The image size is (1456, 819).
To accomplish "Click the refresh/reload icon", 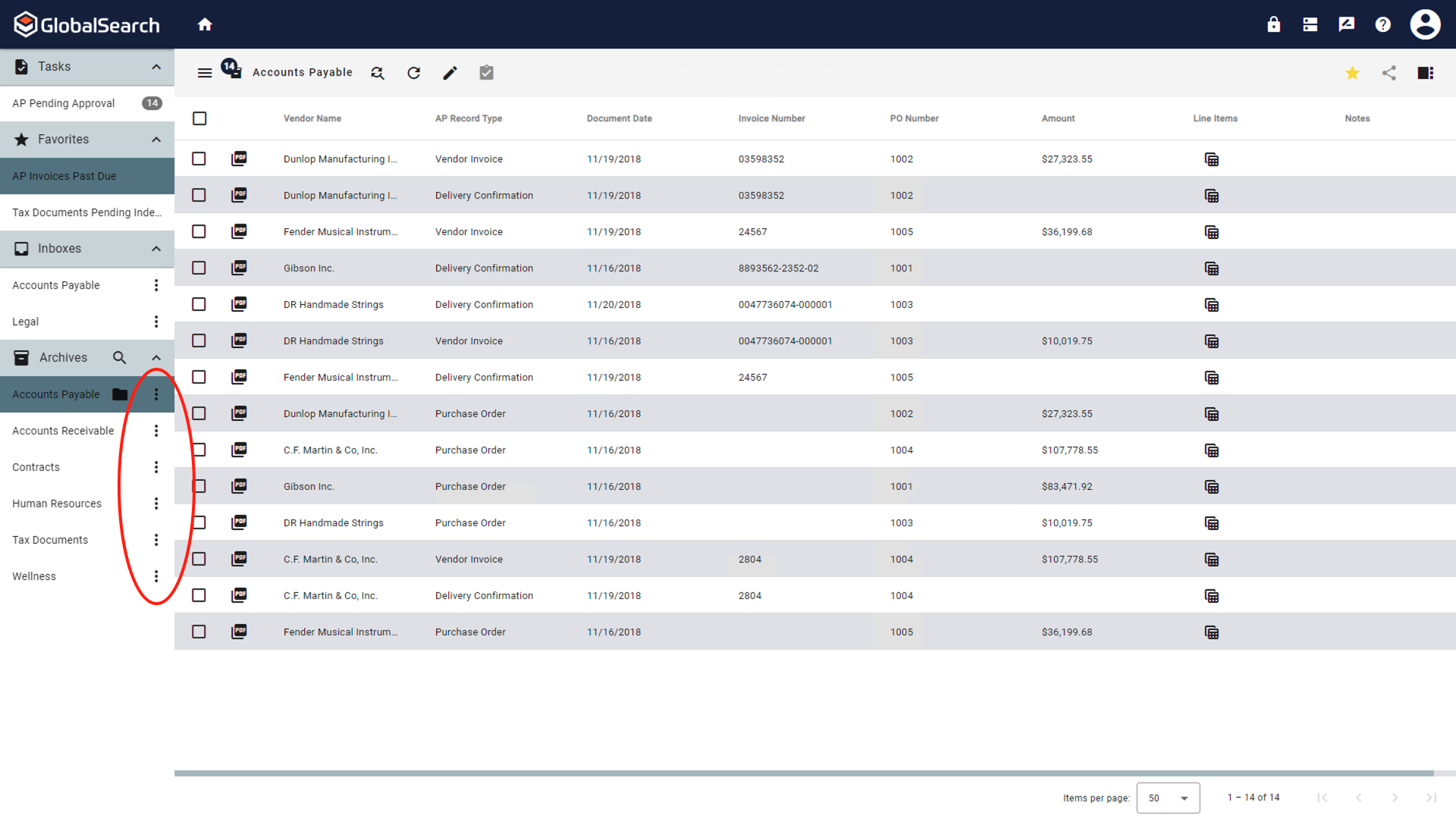I will click(414, 72).
